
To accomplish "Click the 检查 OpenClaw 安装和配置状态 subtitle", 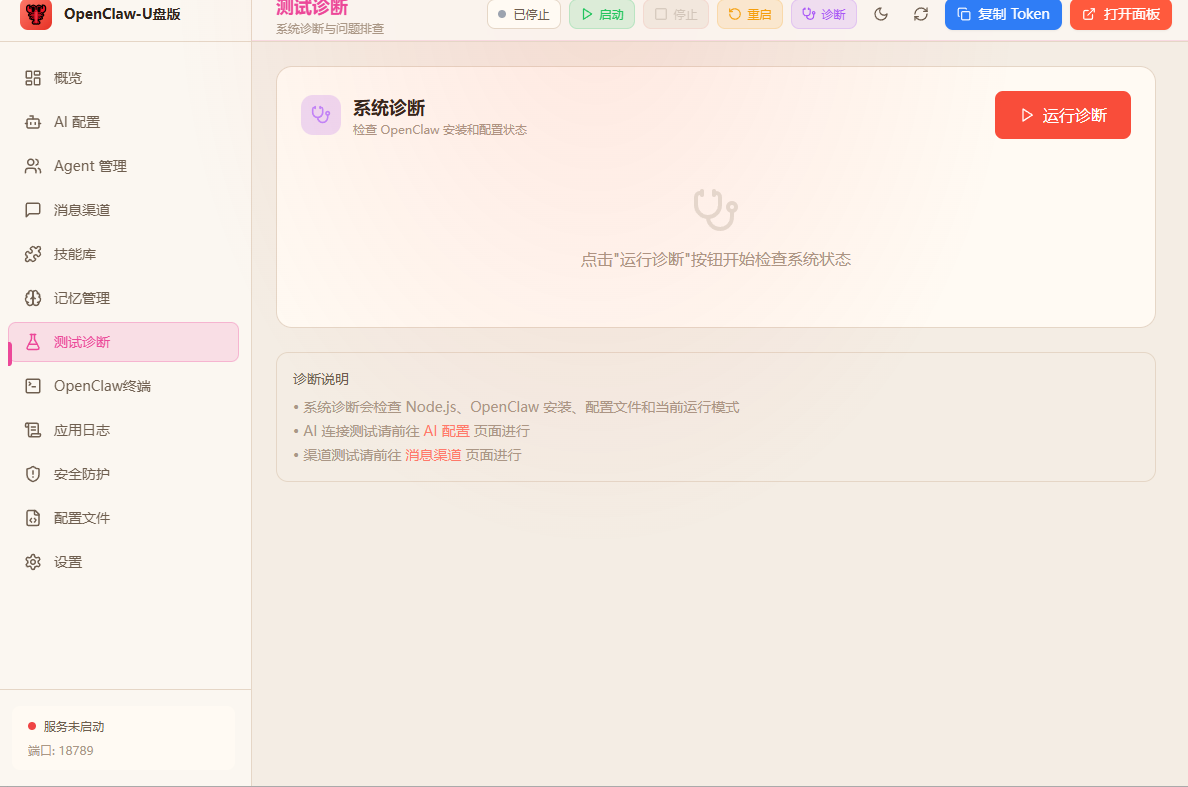I will (x=439, y=130).
